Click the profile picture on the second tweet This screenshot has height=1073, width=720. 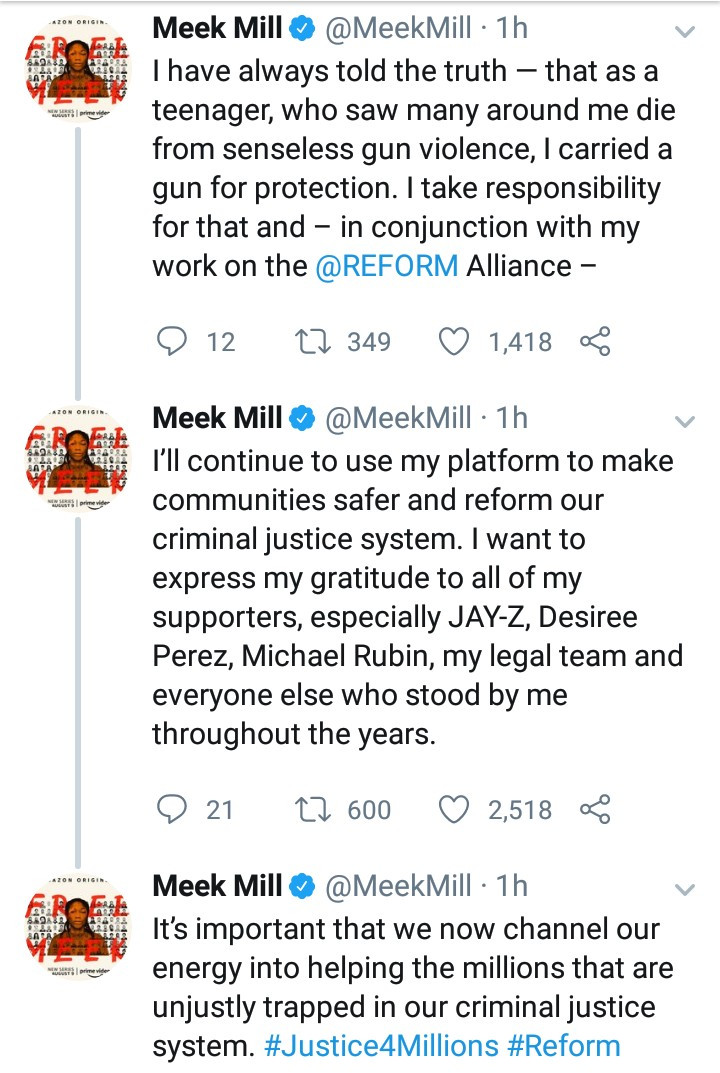[78, 459]
